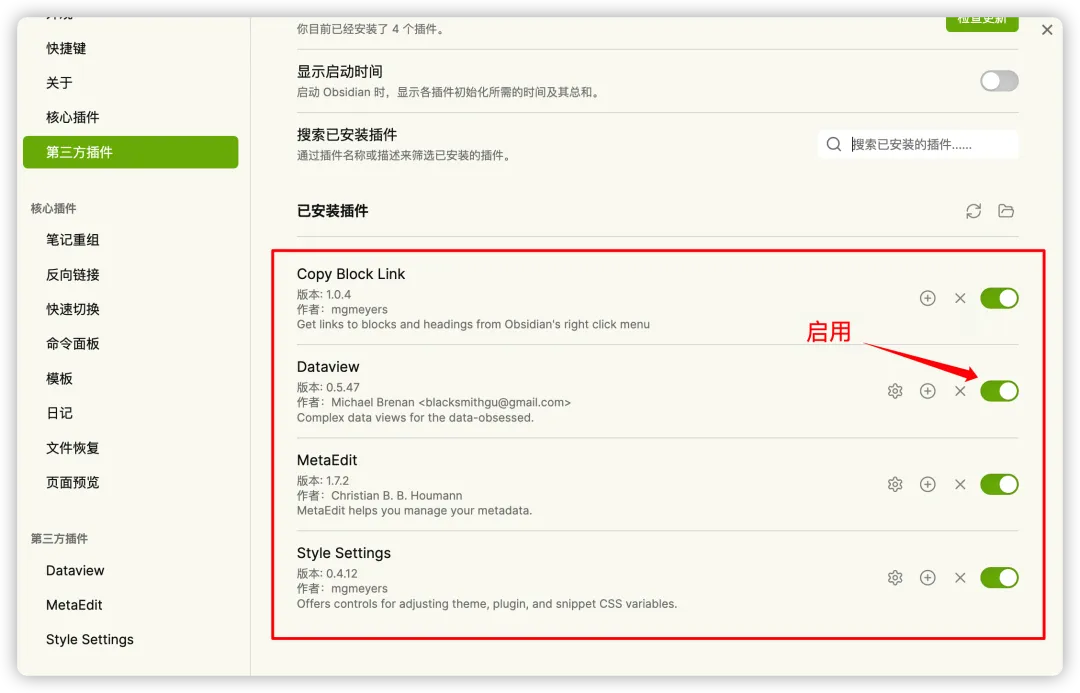Disable the MetaEdit plugin toggle

coord(999,484)
